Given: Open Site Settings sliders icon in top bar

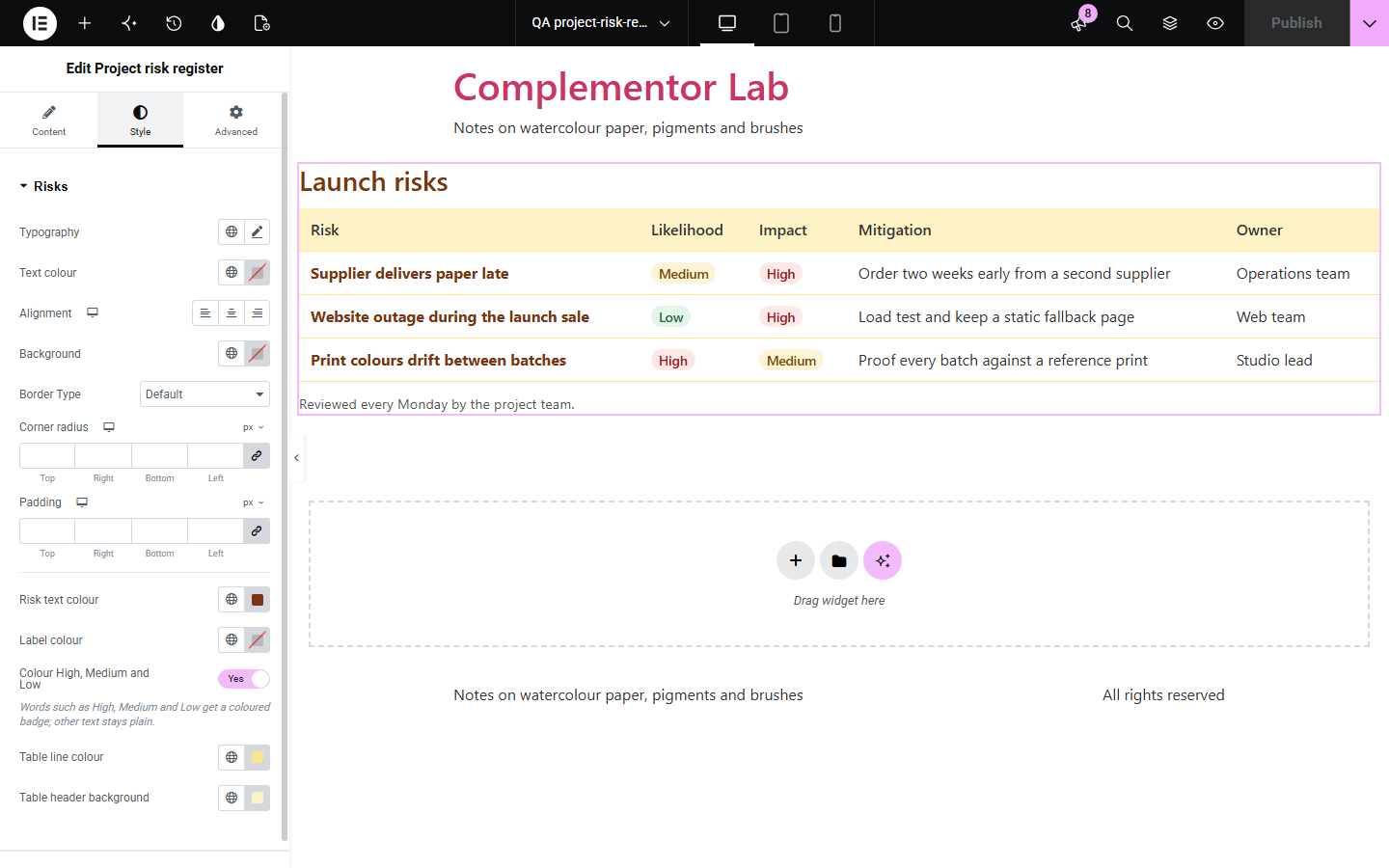Looking at the screenshot, I should click(x=129, y=23).
